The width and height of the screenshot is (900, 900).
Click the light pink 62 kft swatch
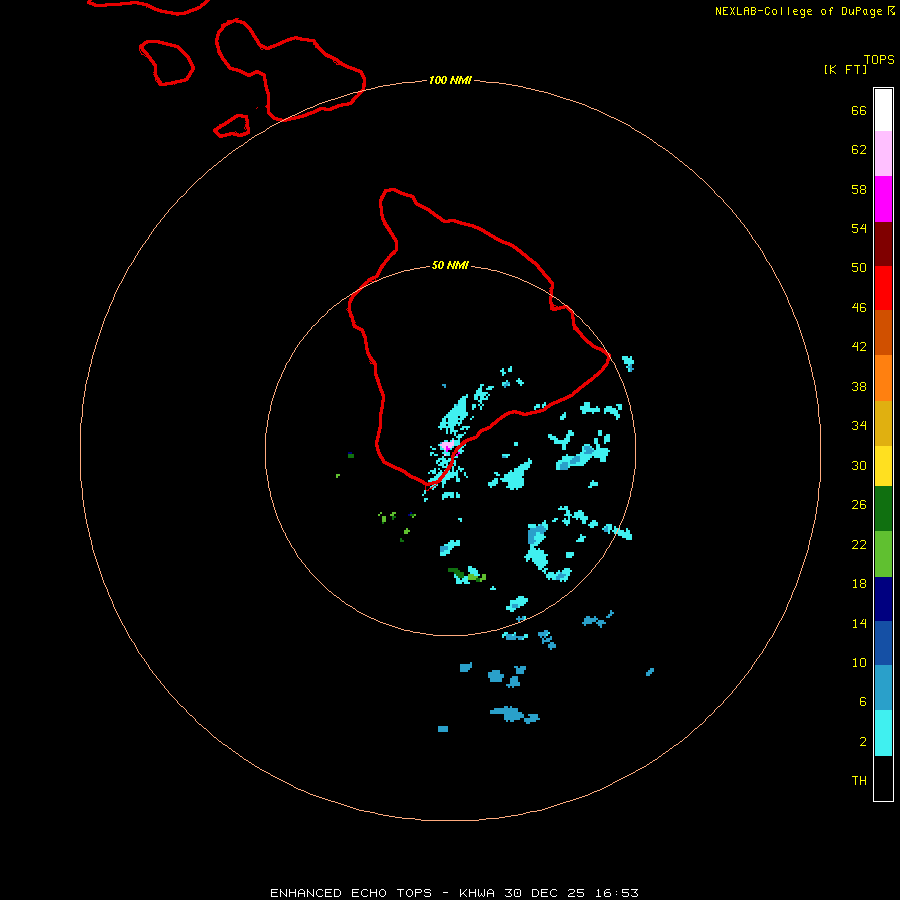click(883, 154)
